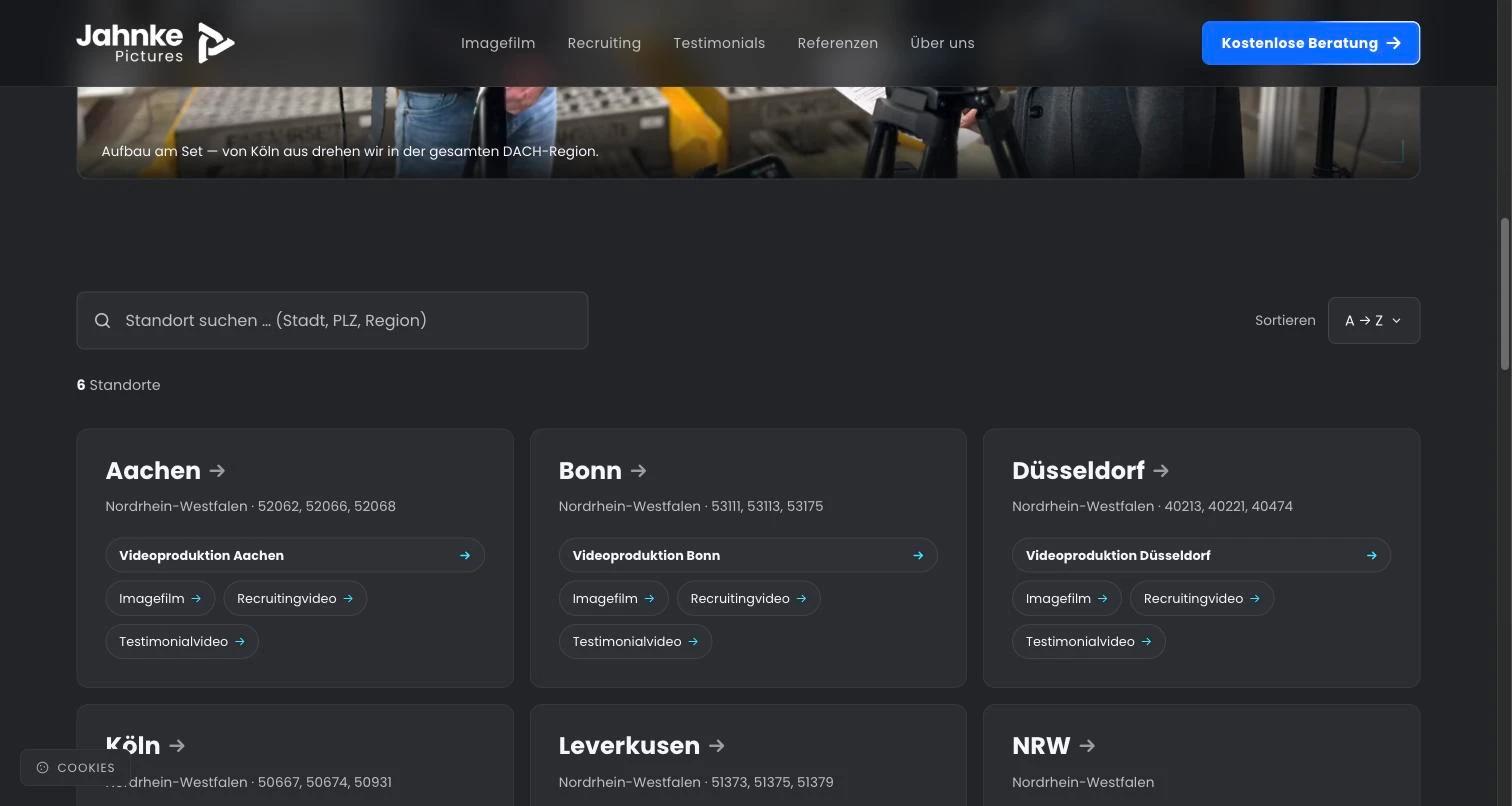This screenshot has height=806, width=1512.
Task: Click the arrow in Videoproduktion Bonn pill
Action: point(918,556)
